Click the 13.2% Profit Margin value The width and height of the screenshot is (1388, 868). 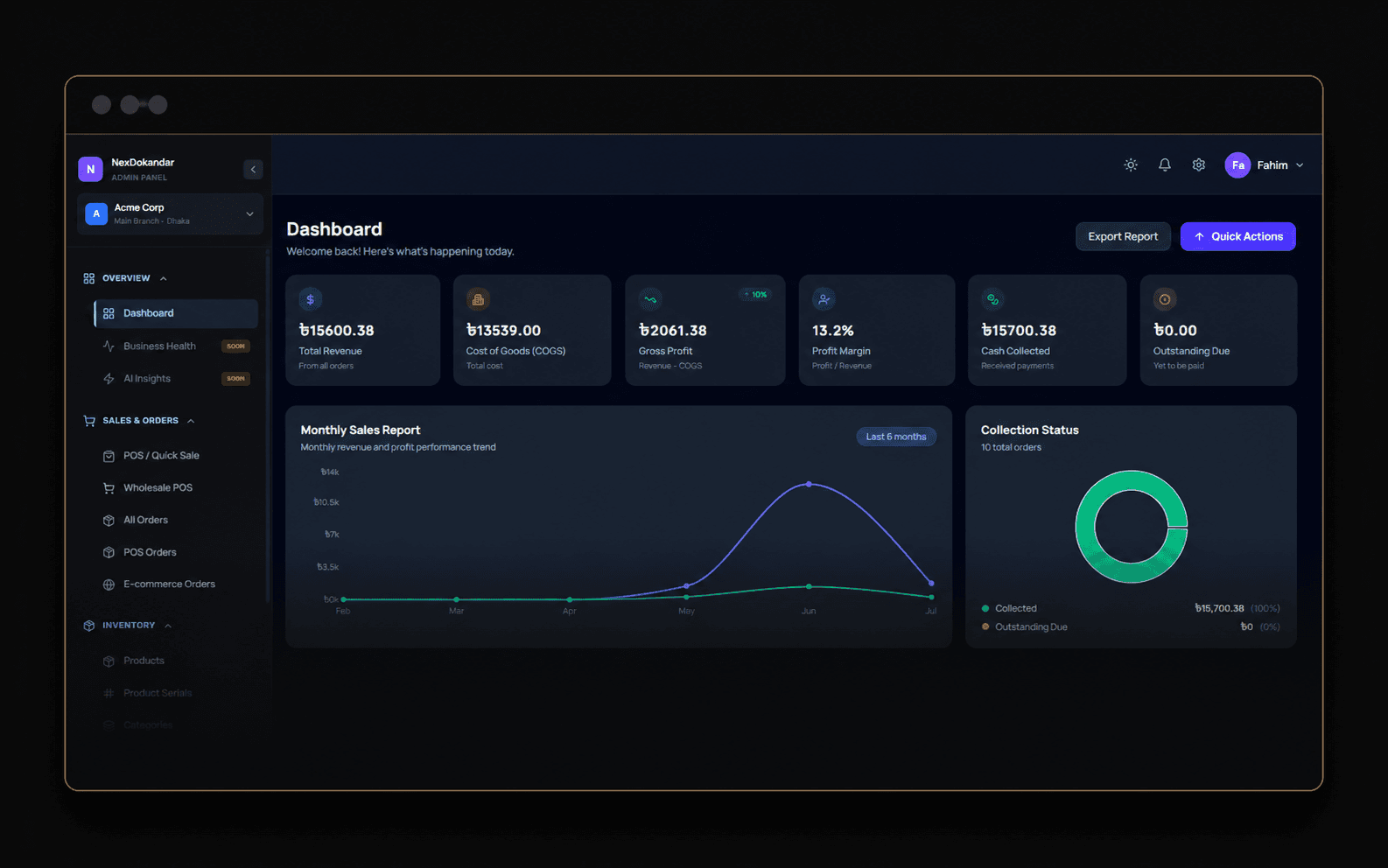click(832, 331)
